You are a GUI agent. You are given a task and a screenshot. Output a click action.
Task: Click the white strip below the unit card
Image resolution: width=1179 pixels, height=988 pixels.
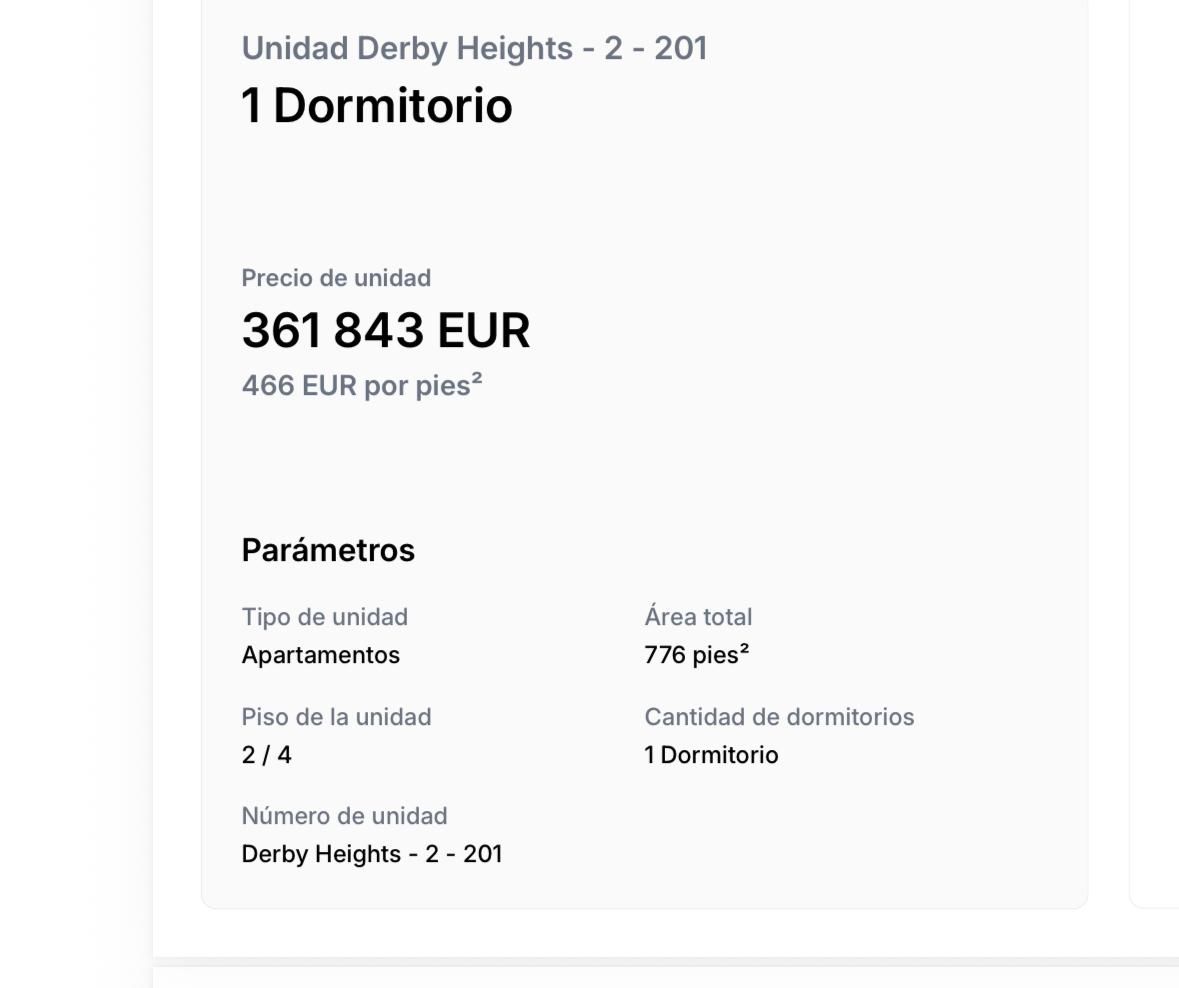640,934
